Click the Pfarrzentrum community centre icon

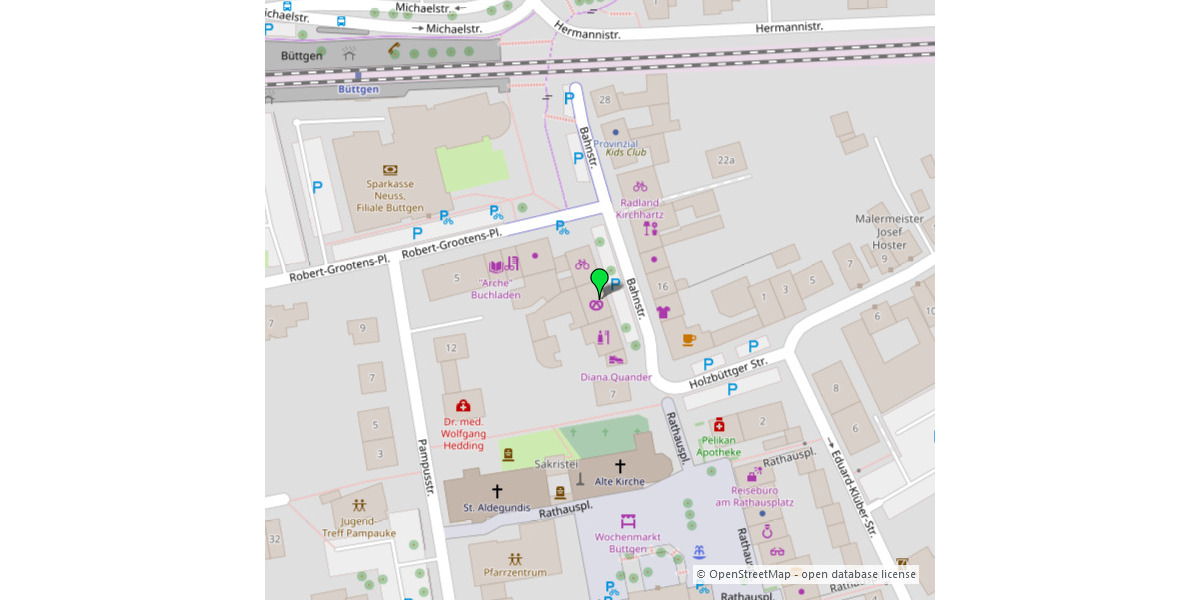click(x=515, y=559)
